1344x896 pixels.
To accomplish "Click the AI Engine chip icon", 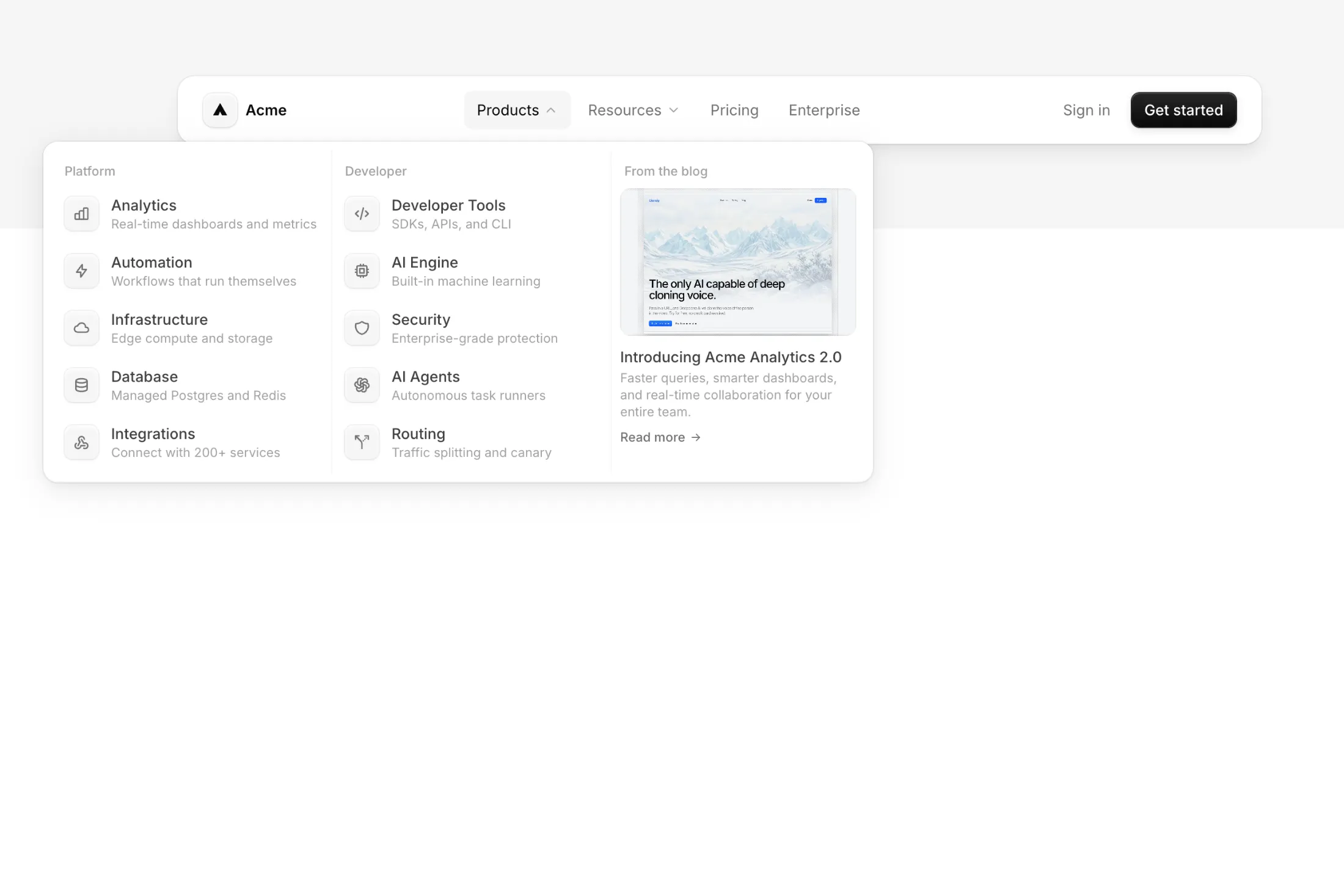I will tap(362, 271).
